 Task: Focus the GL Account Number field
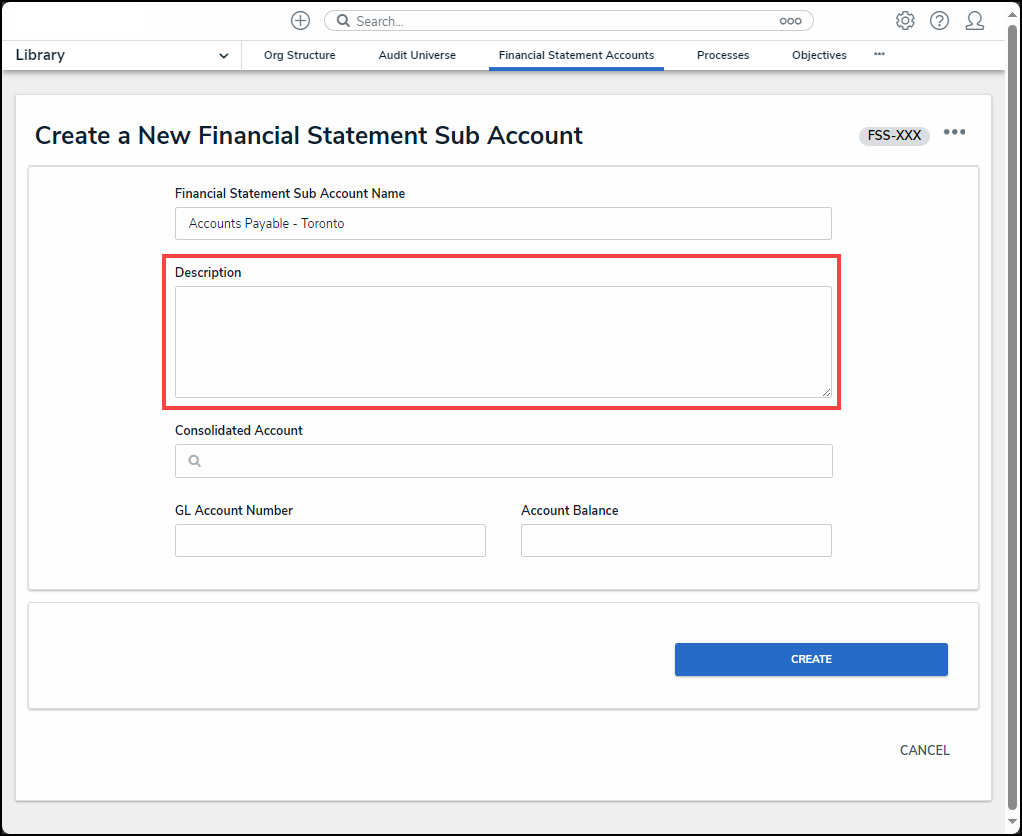pyautogui.click(x=330, y=541)
